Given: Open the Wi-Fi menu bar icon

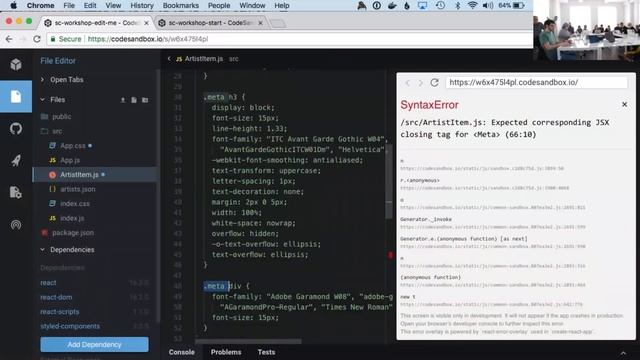Looking at the screenshot, I should [472, 6].
